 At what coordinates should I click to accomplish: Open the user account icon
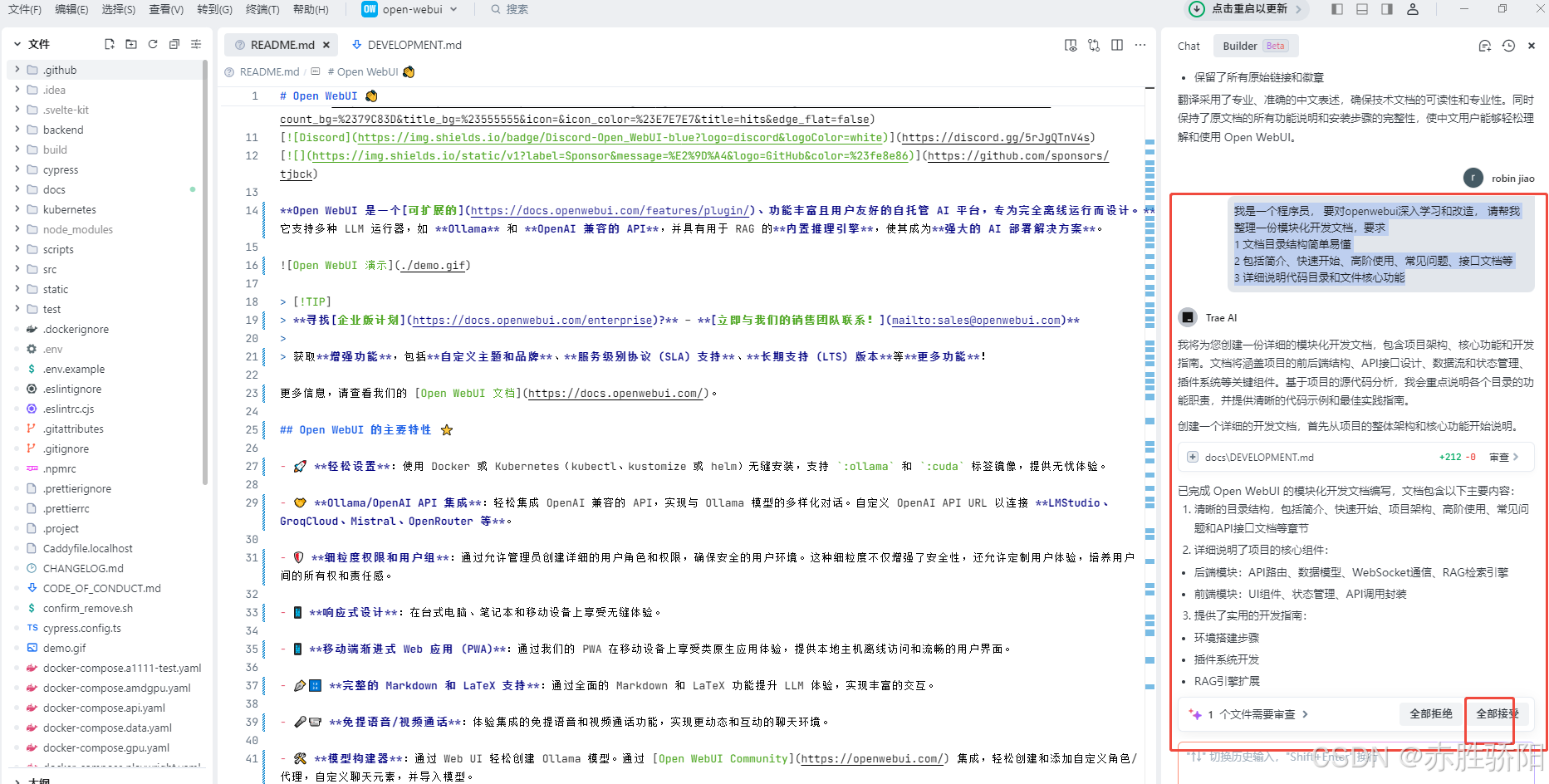[x=1413, y=9]
